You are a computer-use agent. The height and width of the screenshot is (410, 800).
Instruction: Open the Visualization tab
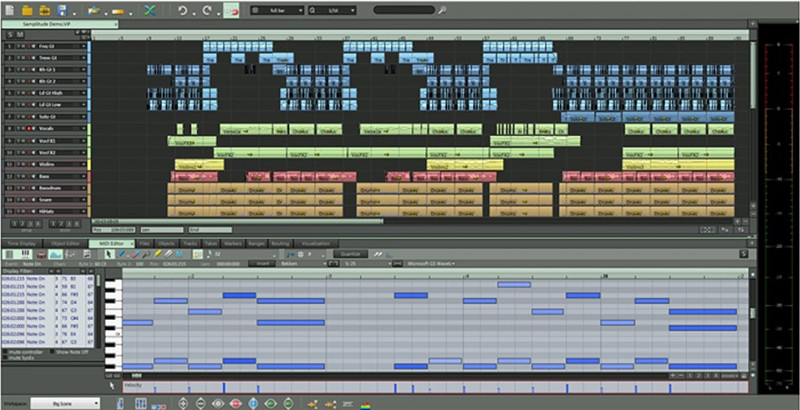click(x=316, y=244)
